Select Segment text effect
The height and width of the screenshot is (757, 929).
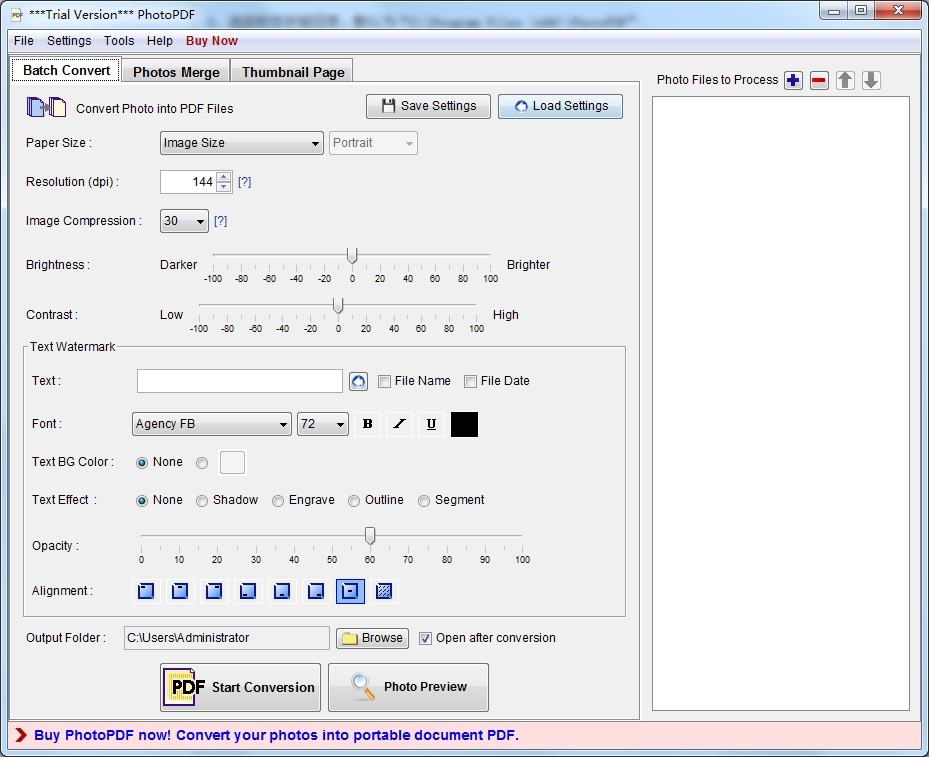tap(424, 501)
